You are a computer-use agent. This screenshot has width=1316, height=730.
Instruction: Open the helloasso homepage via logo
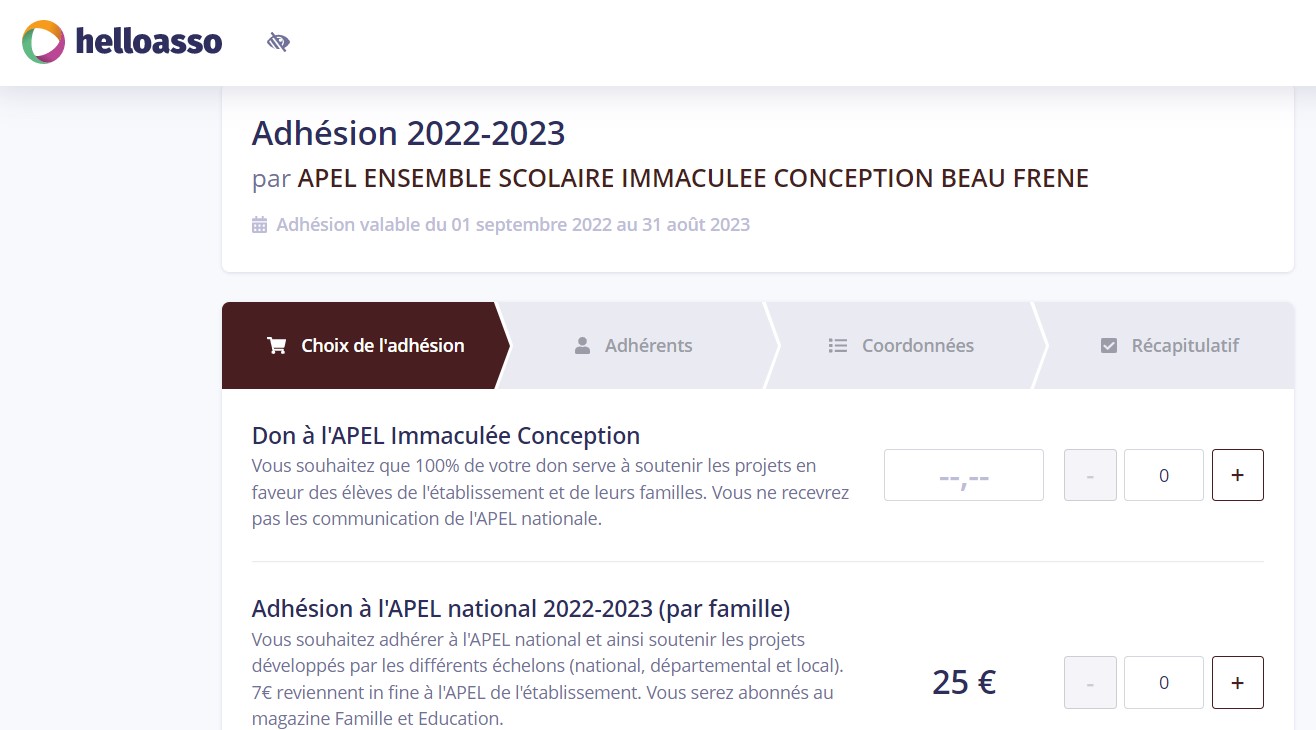point(120,42)
